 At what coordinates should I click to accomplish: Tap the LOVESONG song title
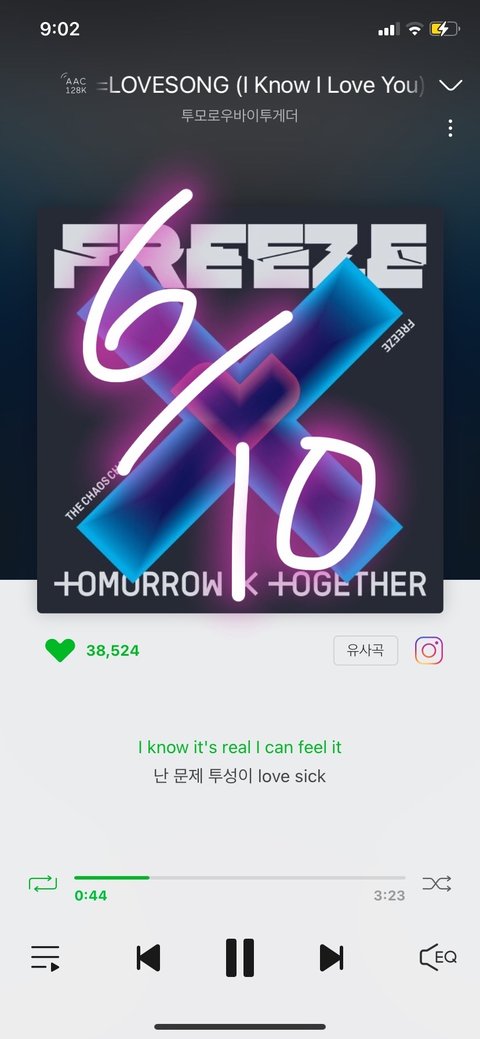(261, 85)
